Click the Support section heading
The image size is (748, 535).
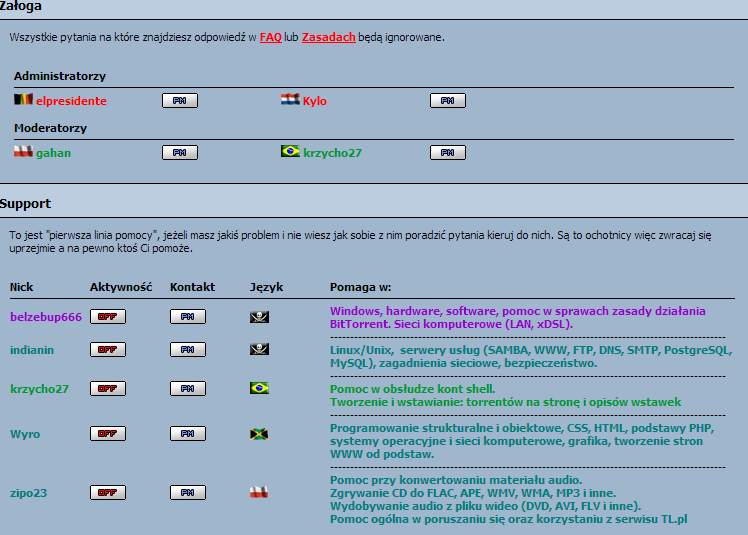point(25,204)
